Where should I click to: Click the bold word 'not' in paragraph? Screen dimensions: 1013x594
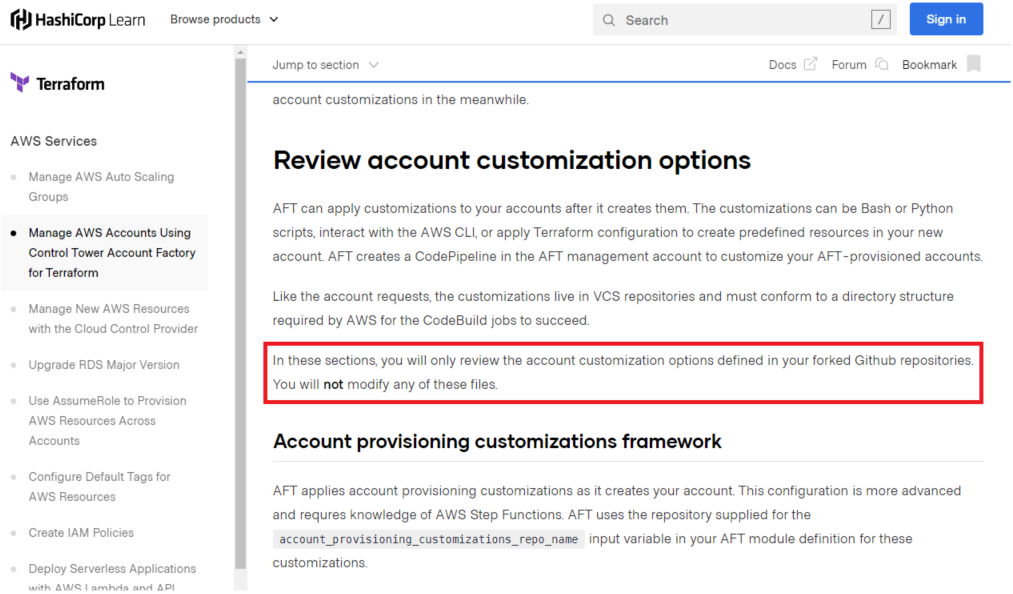coord(333,385)
